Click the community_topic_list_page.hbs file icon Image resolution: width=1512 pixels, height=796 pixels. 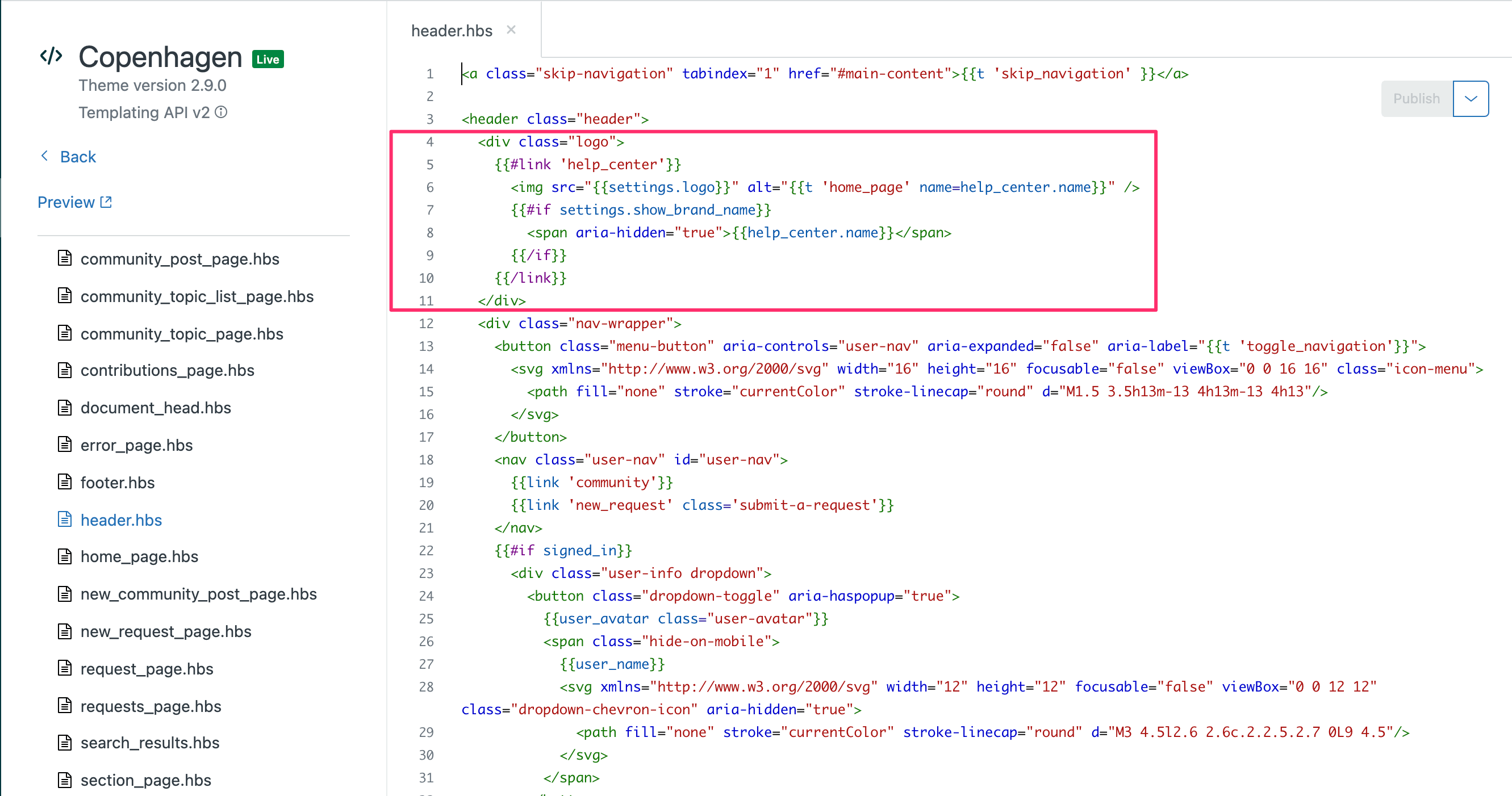65,296
